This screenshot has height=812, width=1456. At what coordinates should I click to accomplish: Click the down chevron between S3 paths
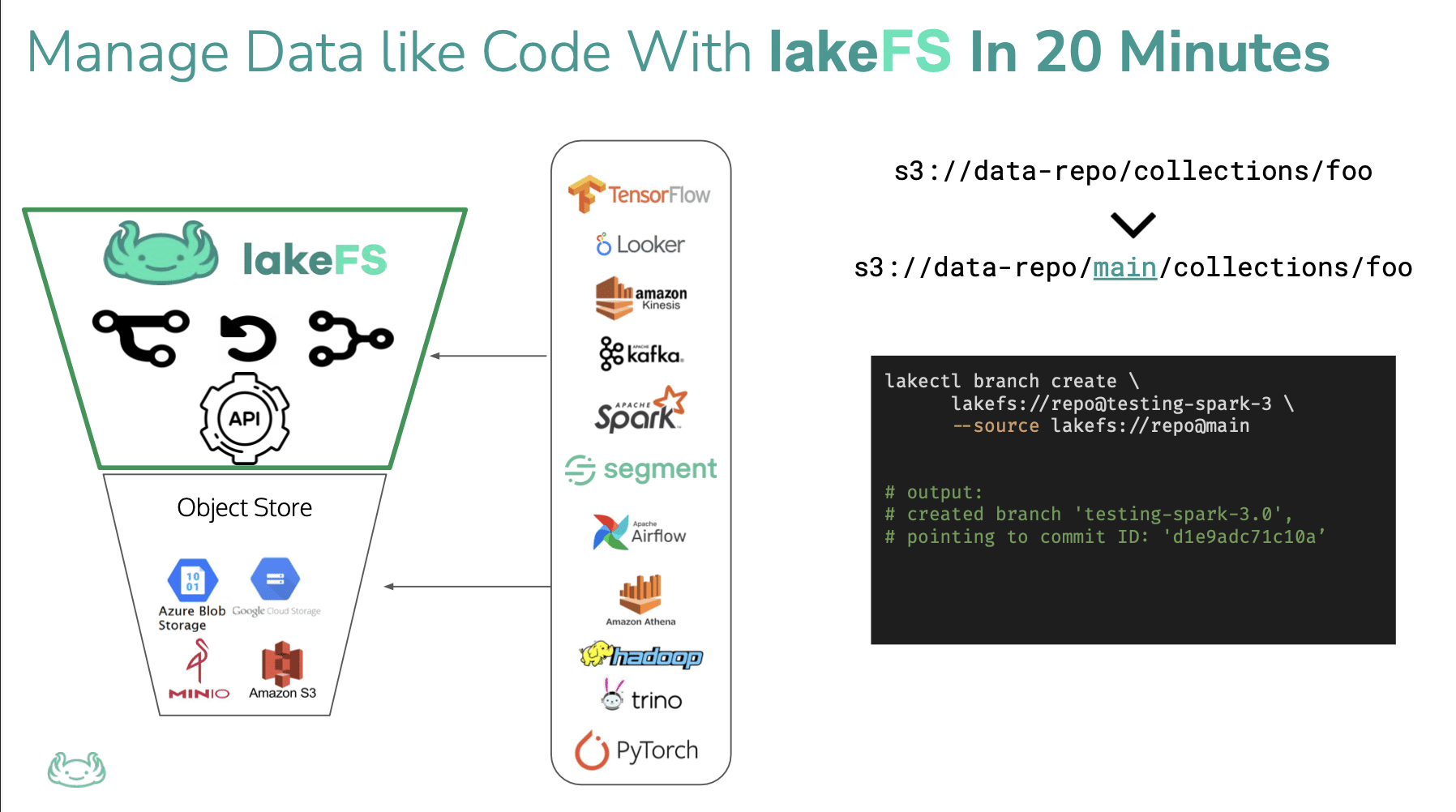point(1133,224)
